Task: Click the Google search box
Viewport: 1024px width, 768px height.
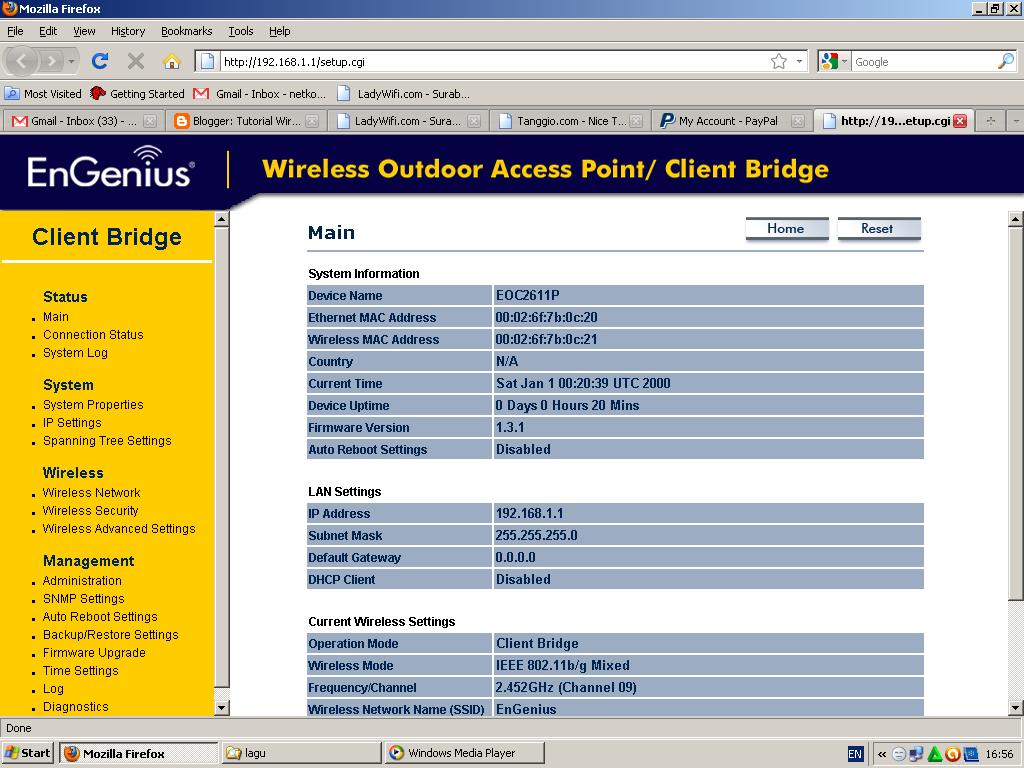Action: (x=923, y=61)
